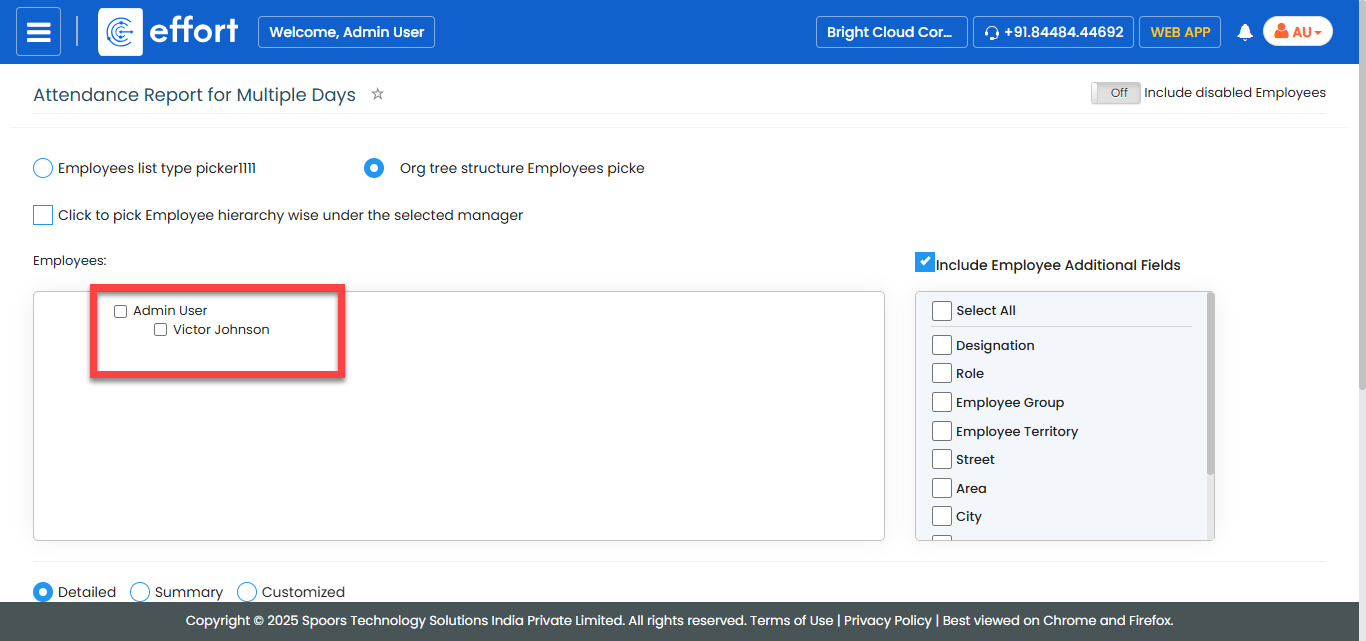Open notifications bell icon
Image resolution: width=1366 pixels, height=641 pixels.
coord(1245,32)
